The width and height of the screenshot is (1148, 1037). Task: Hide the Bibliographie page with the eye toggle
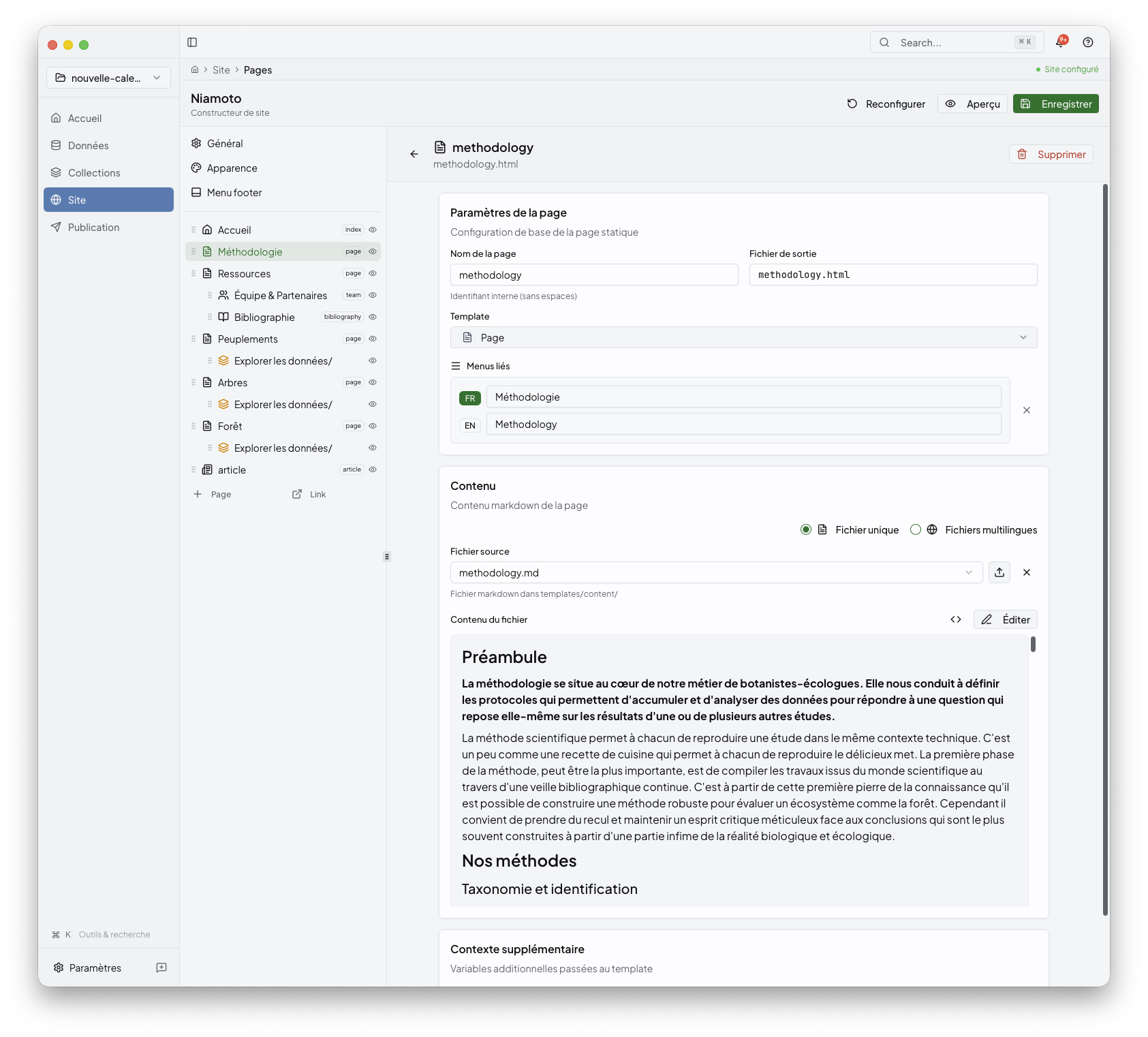pos(372,317)
